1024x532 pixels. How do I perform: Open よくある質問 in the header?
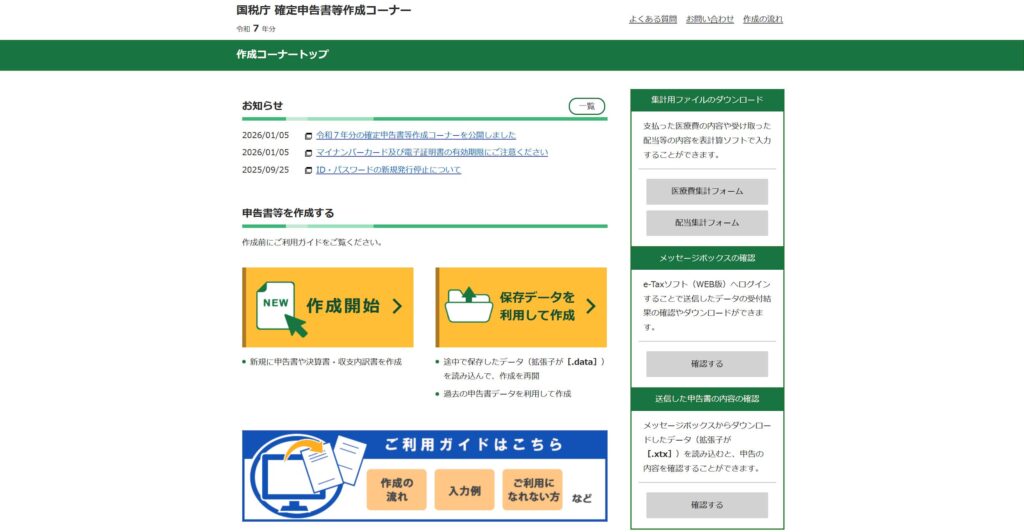tap(652, 19)
